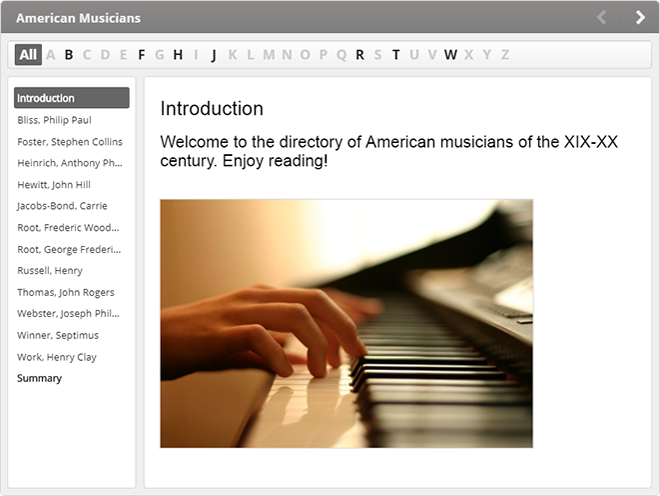Filter musicians by letter B

point(69,54)
